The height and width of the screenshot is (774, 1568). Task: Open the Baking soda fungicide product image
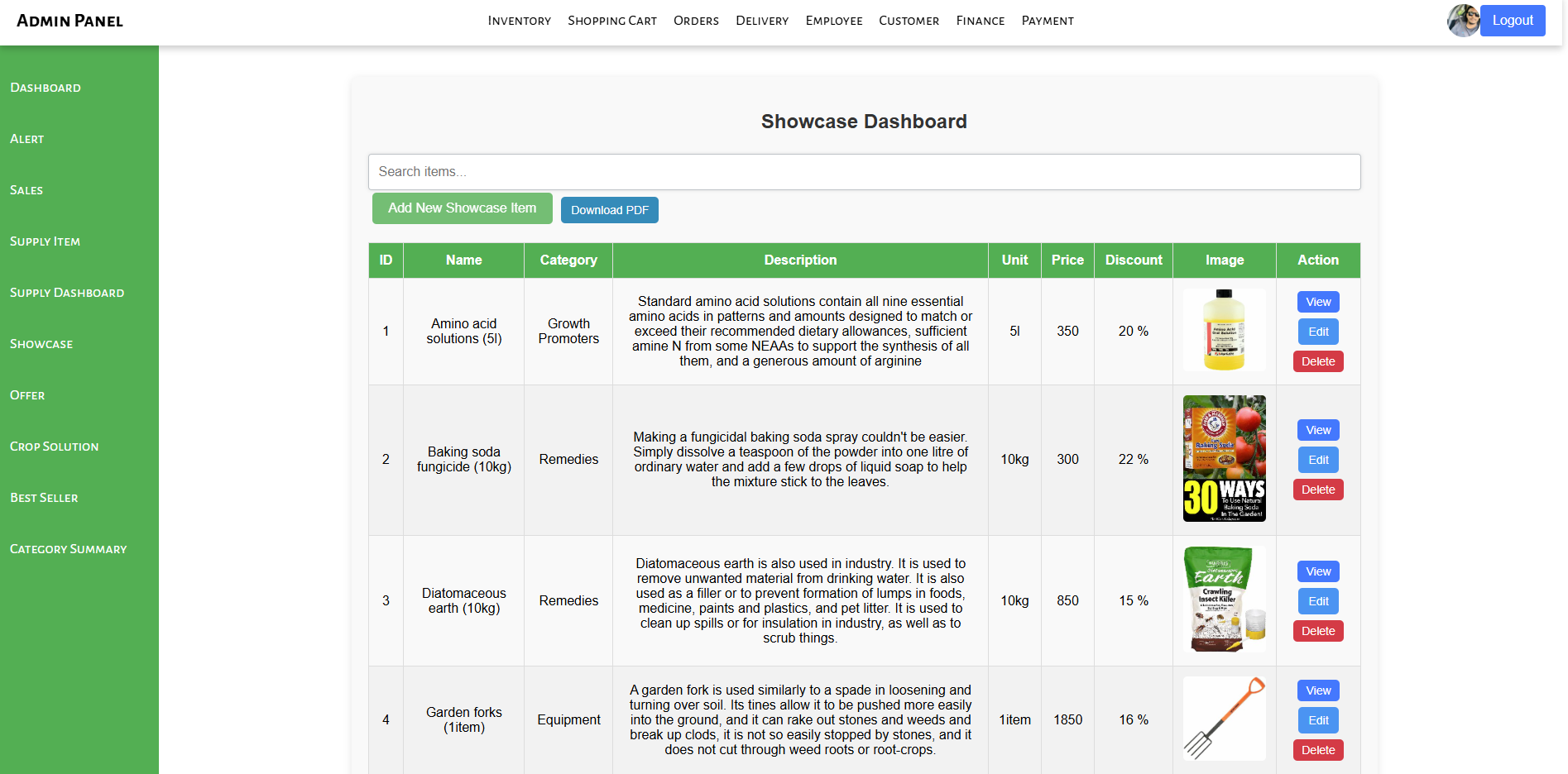click(1224, 458)
